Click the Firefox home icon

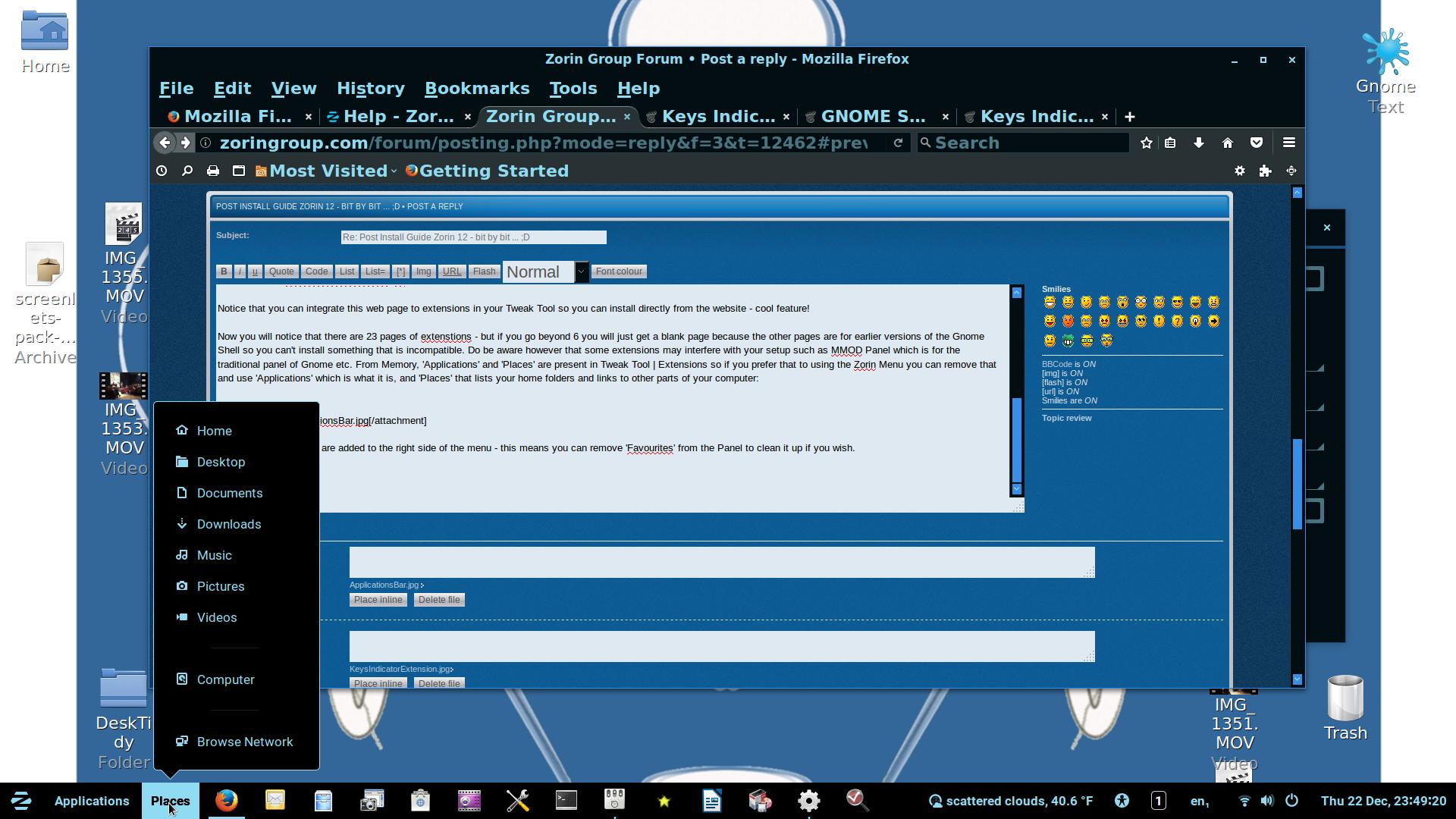point(1228,143)
